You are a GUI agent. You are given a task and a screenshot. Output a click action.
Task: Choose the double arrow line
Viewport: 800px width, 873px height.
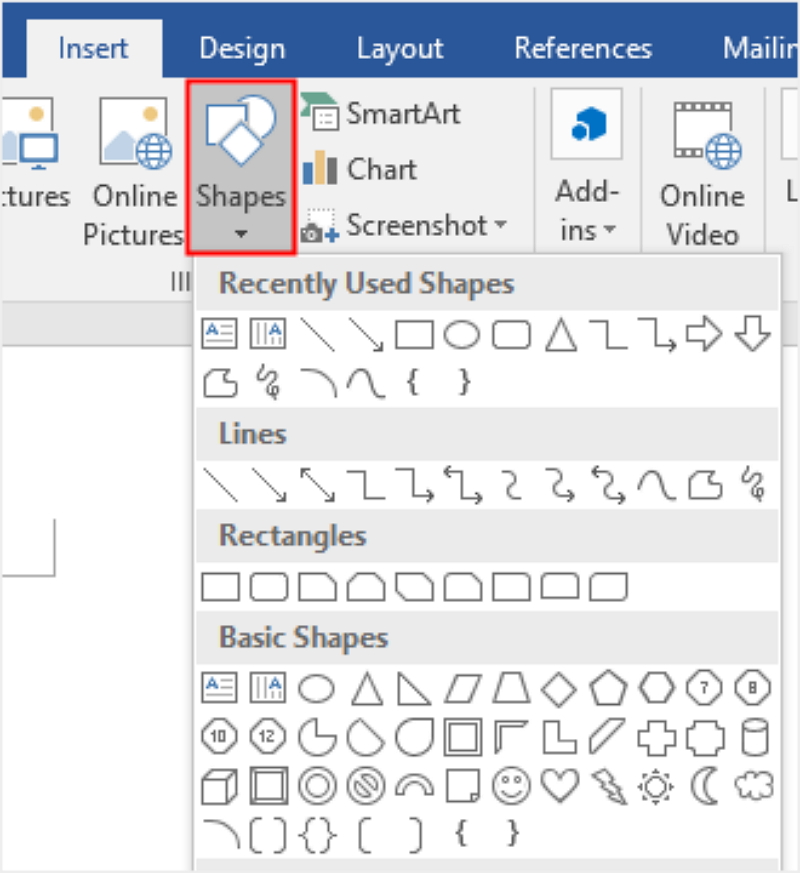316,485
